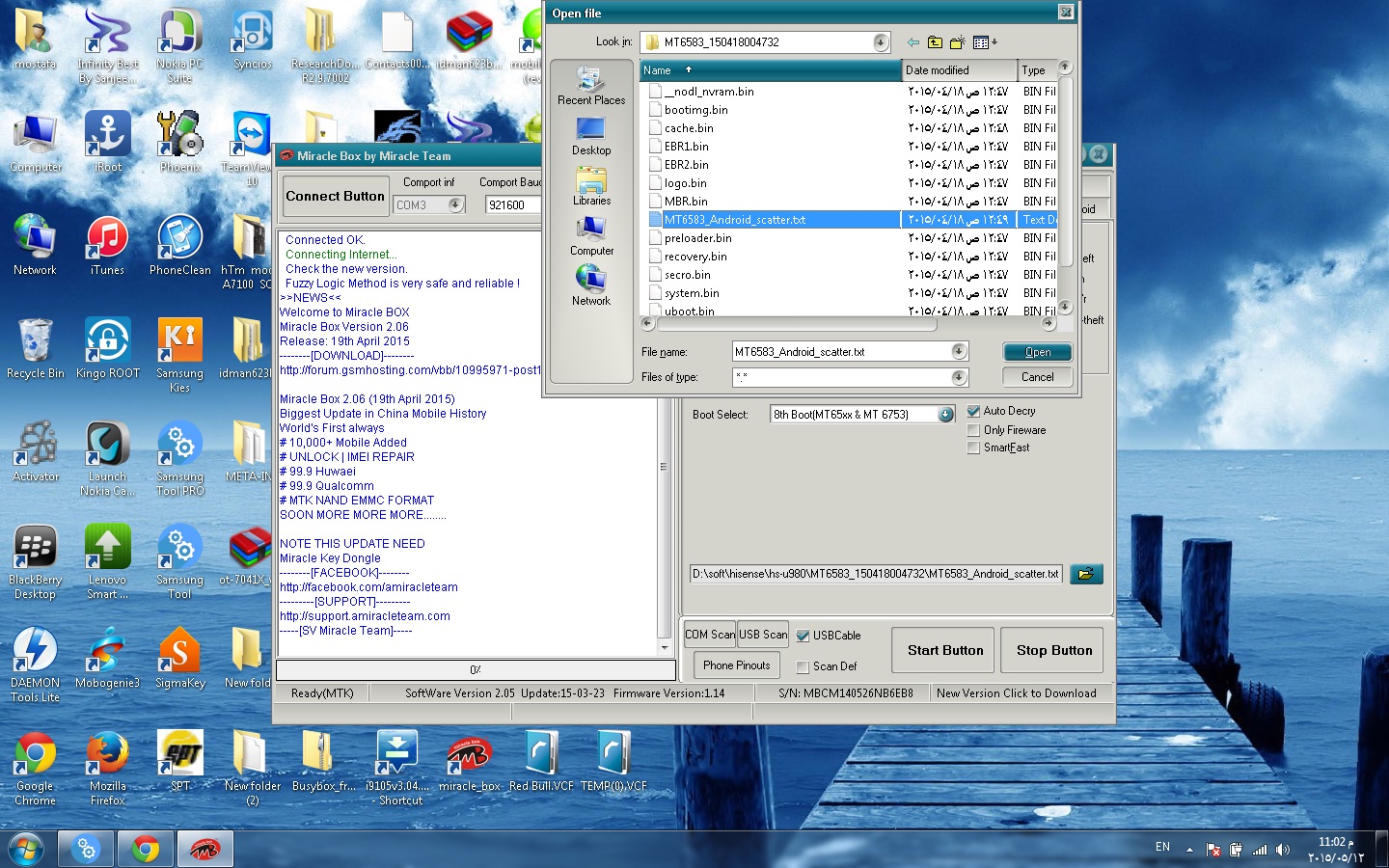Expand the Boot Select dropdown
Screen dimensions: 1389x868
click(946, 415)
